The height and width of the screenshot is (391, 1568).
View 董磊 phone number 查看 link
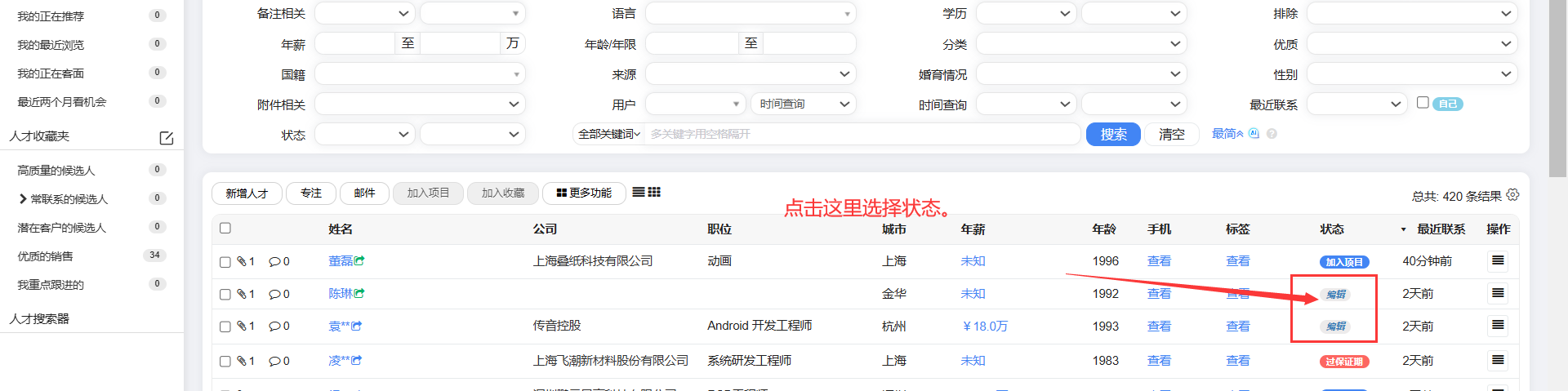pos(1159,261)
